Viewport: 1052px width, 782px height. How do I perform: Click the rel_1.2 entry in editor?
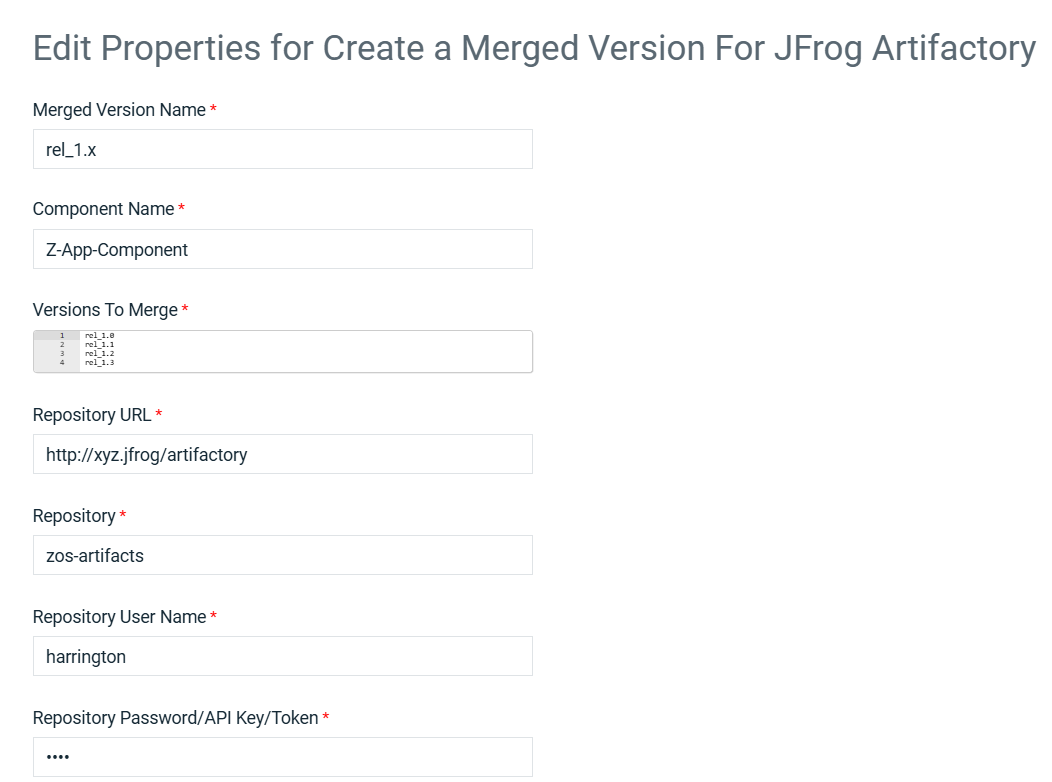[99, 353]
